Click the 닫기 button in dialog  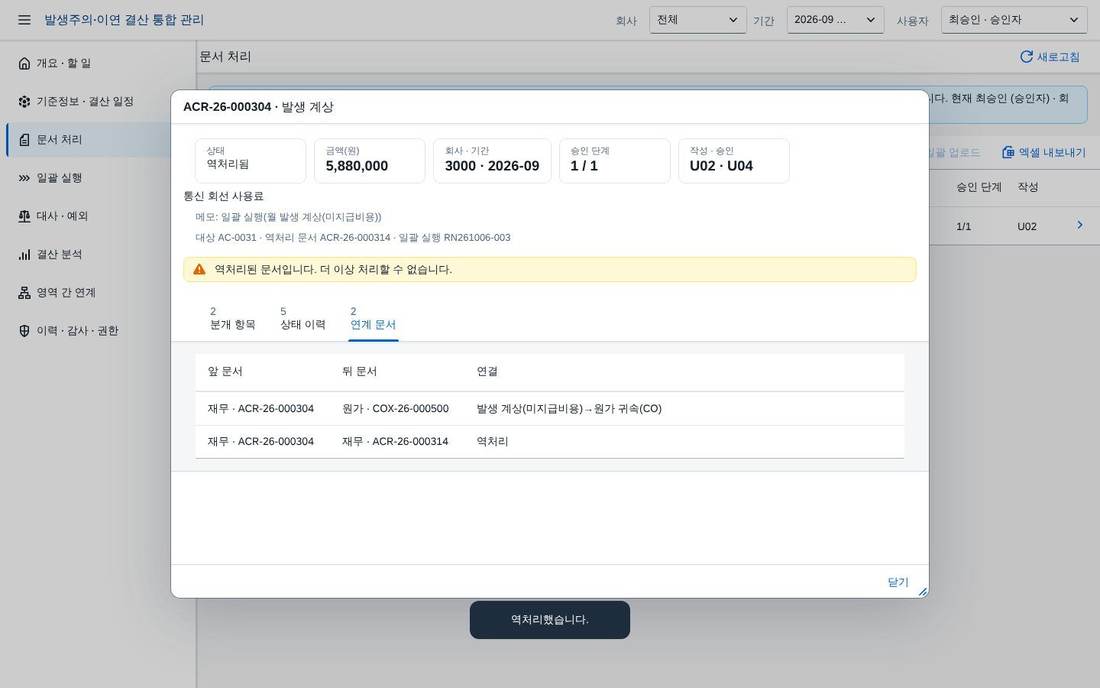click(x=898, y=582)
